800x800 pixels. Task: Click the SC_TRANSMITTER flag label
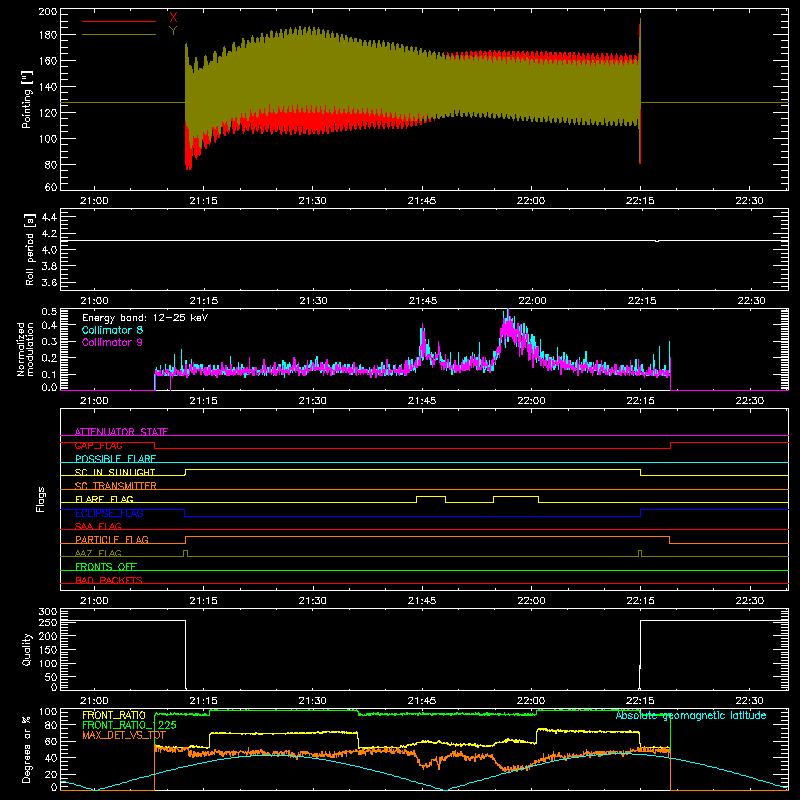tap(115, 486)
